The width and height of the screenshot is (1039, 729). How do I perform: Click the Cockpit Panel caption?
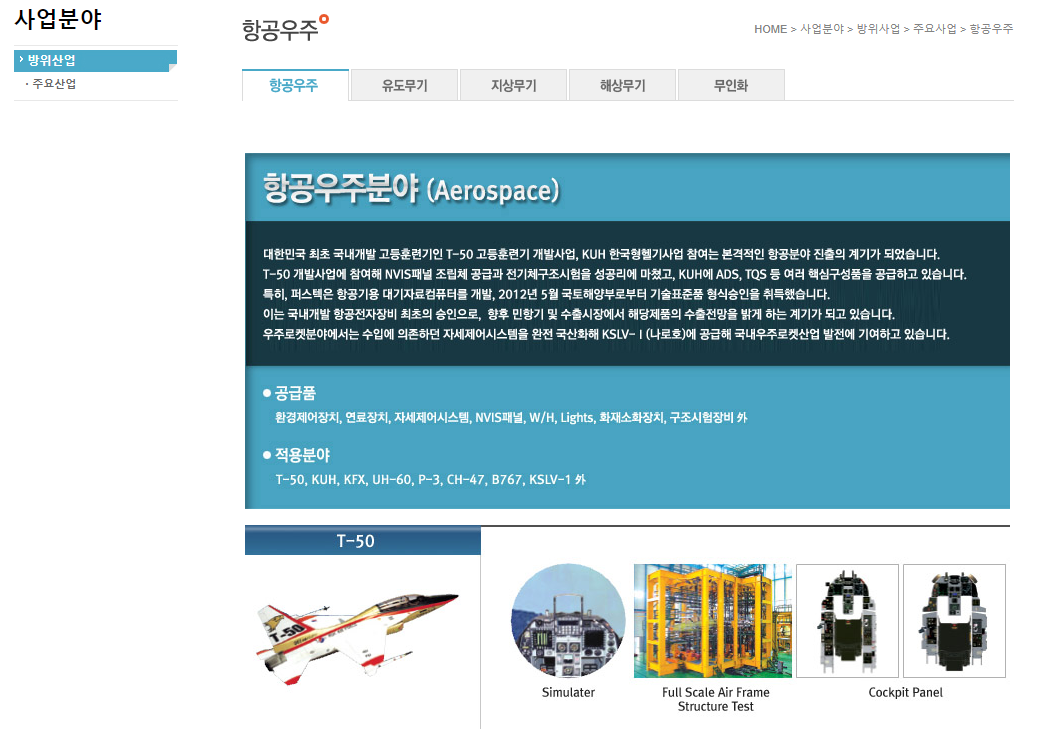[x=905, y=693]
